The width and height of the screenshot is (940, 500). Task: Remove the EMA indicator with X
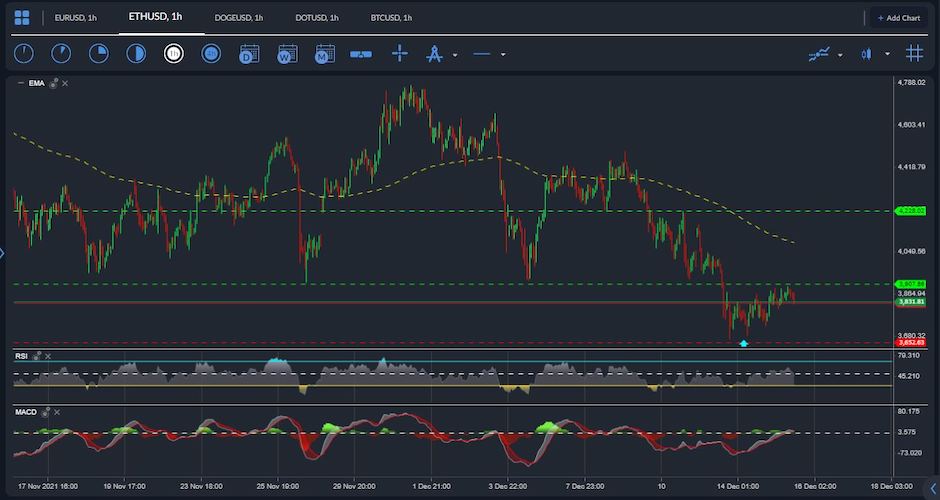click(x=65, y=83)
